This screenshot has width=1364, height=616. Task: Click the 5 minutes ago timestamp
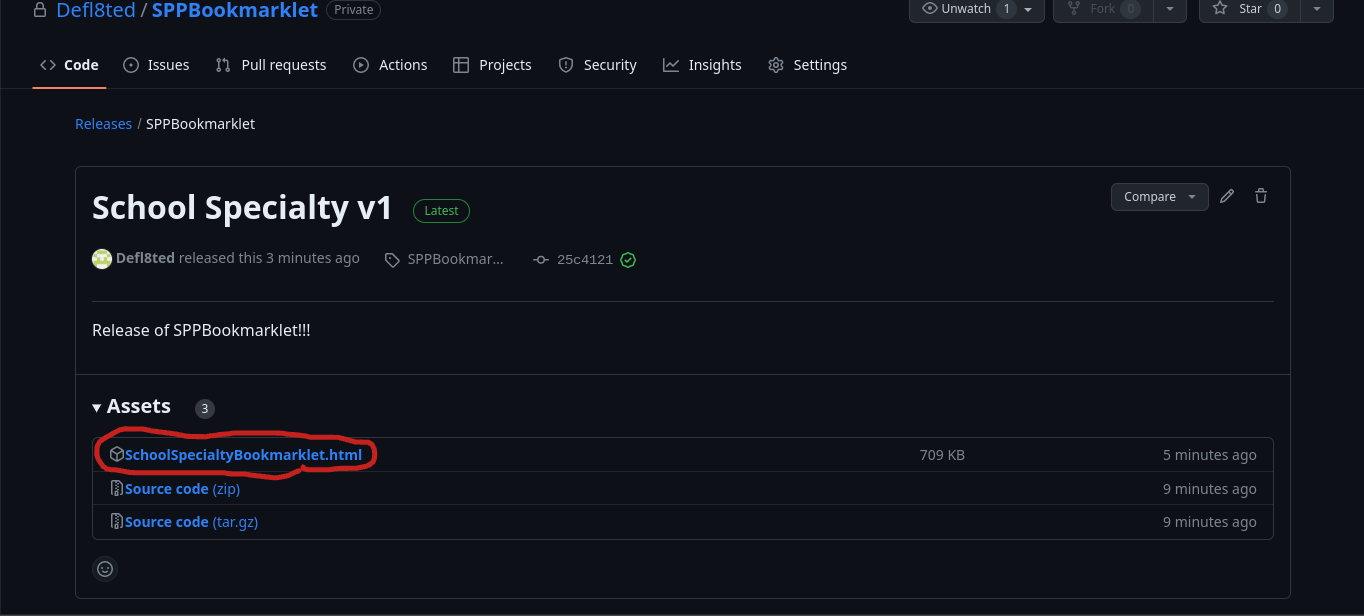pos(1209,455)
